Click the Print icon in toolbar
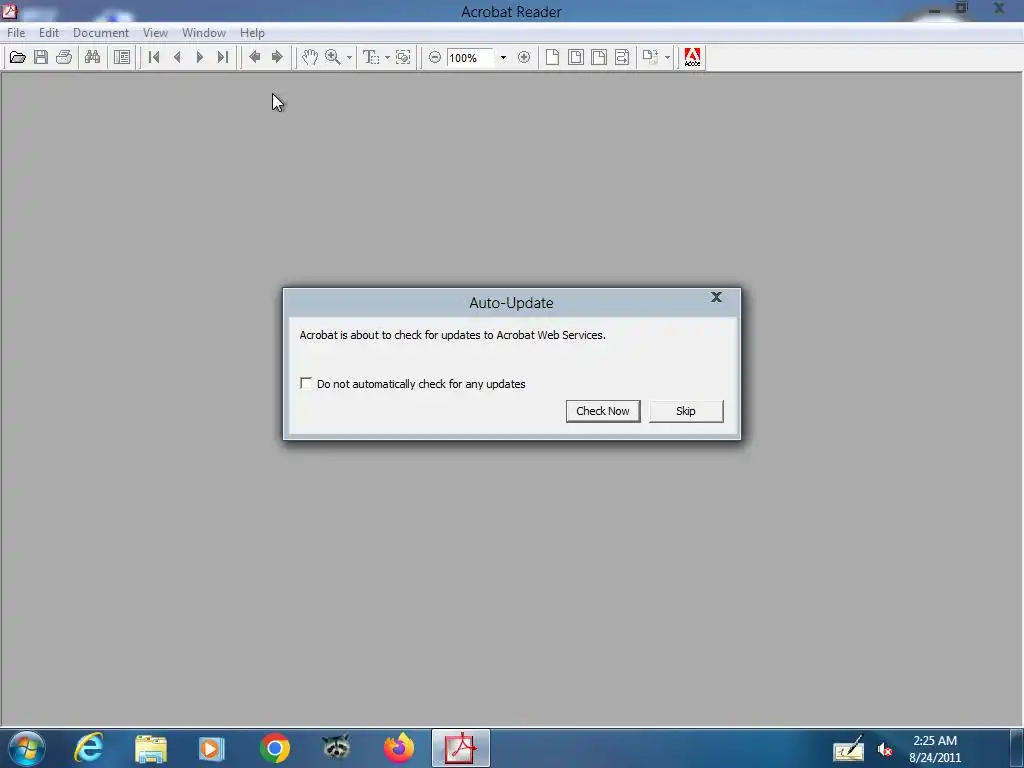 64,57
